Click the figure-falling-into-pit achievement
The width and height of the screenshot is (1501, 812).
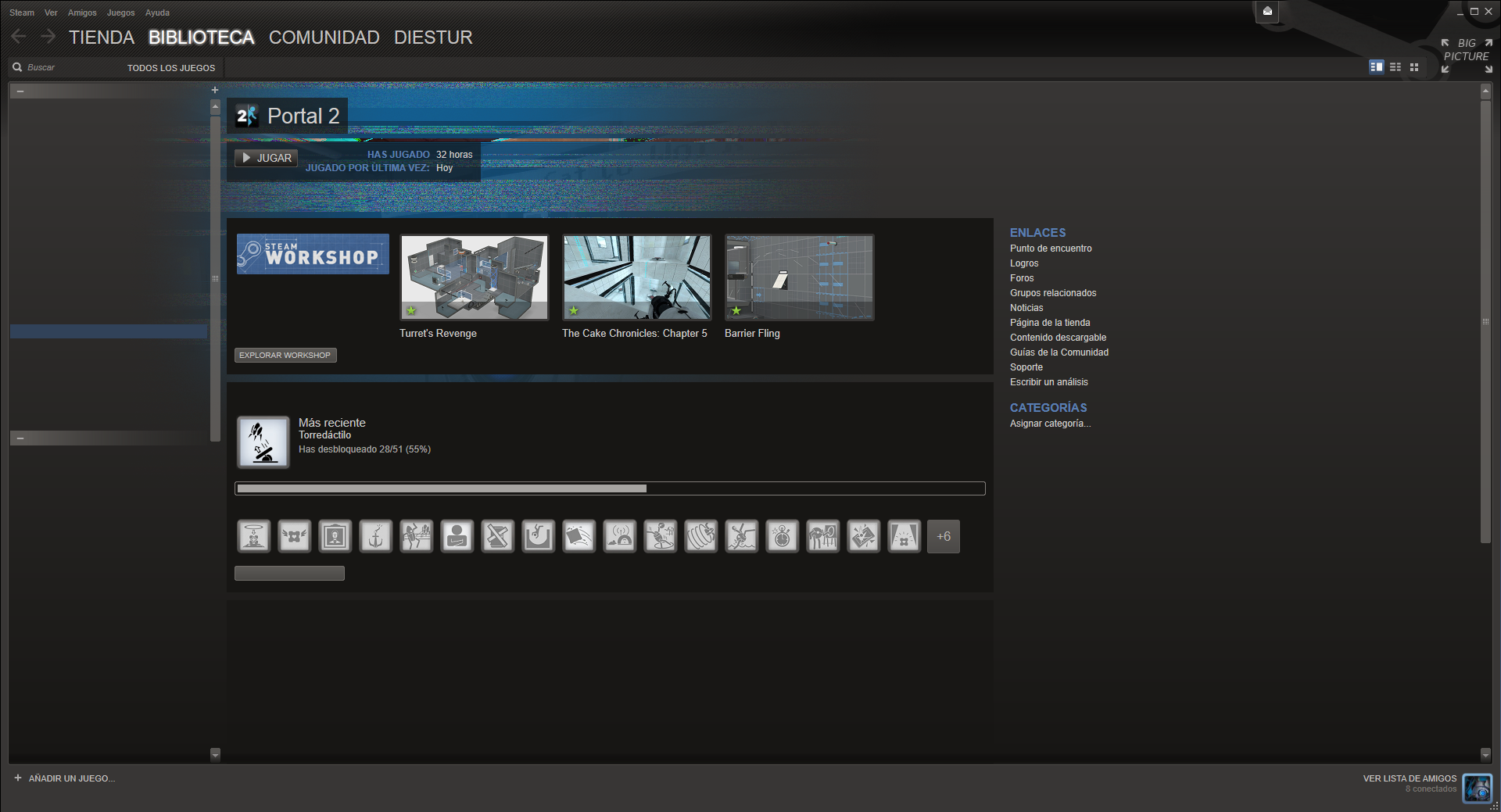pos(539,536)
